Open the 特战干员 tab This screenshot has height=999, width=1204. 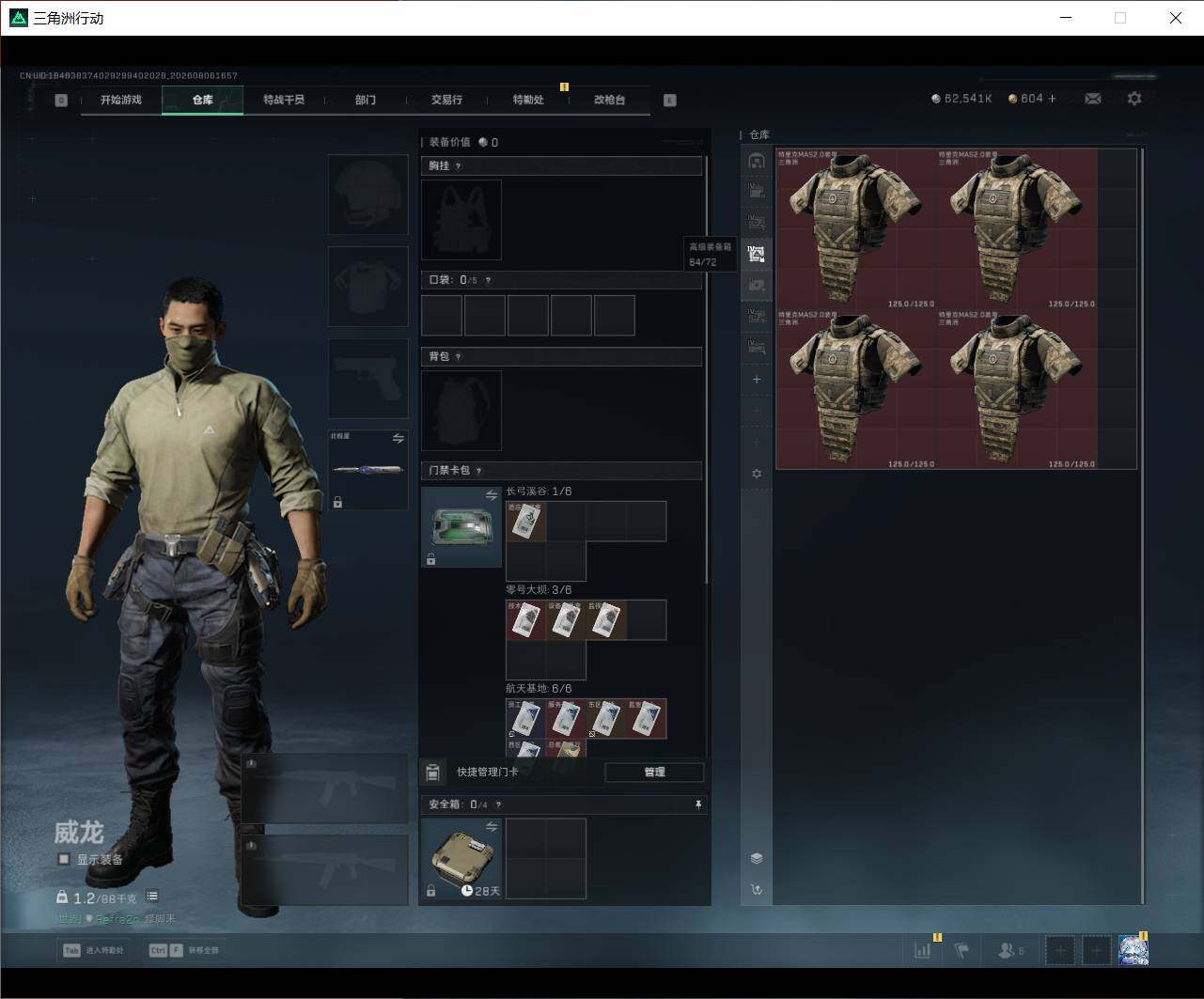[284, 100]
